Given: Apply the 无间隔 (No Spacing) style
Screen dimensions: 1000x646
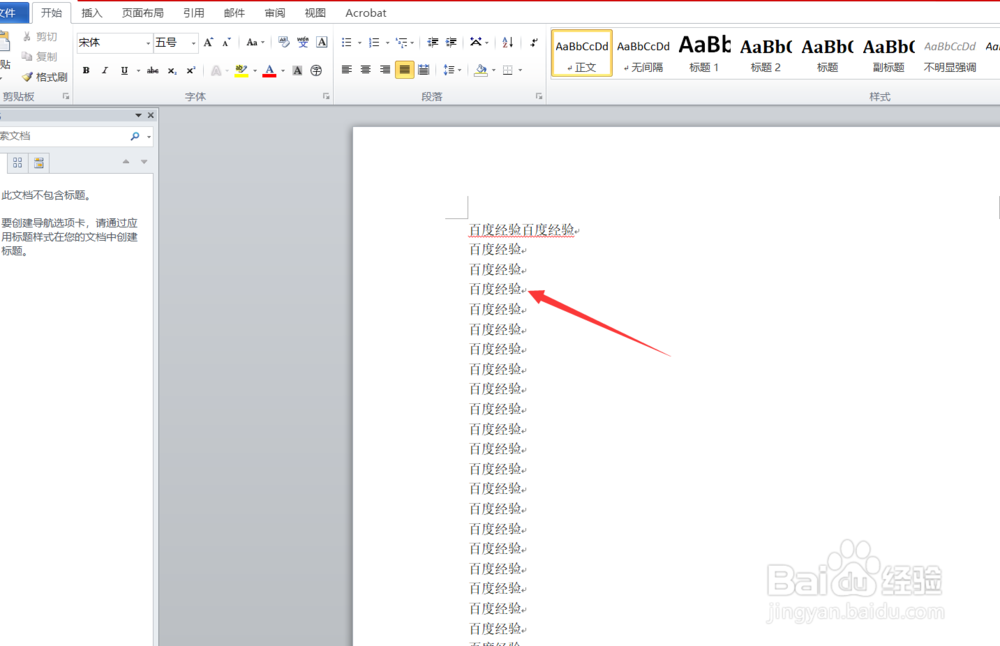Looking at the screenshot, I should tap(643, 53).
